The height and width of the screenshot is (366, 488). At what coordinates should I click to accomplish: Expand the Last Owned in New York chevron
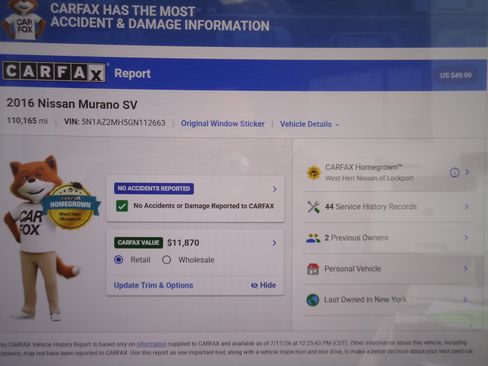465,299
